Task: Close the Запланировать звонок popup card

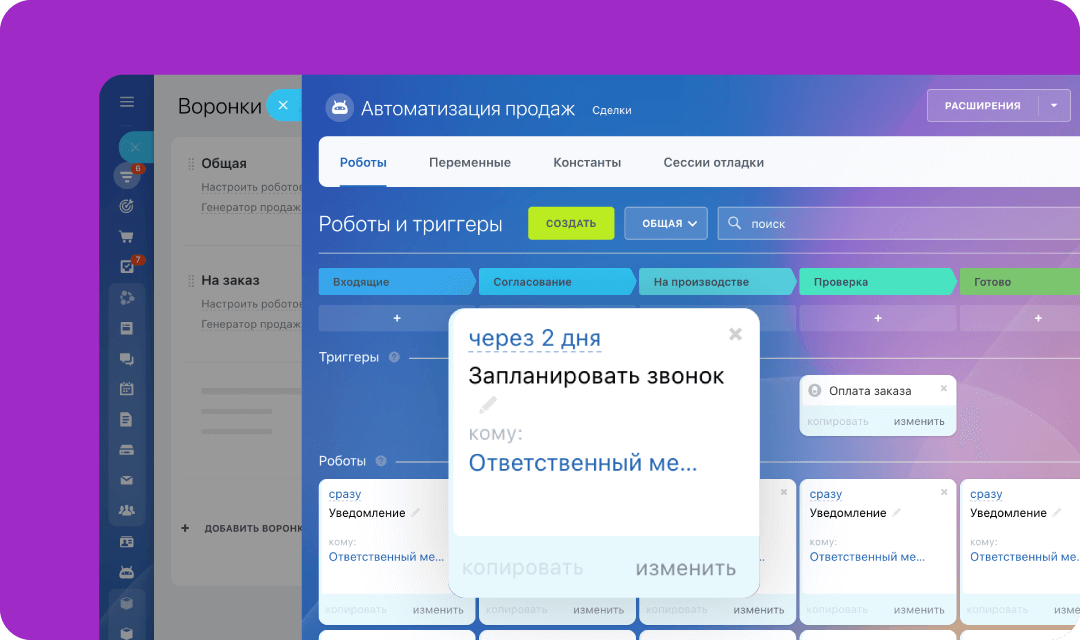Action: [736, 334]
